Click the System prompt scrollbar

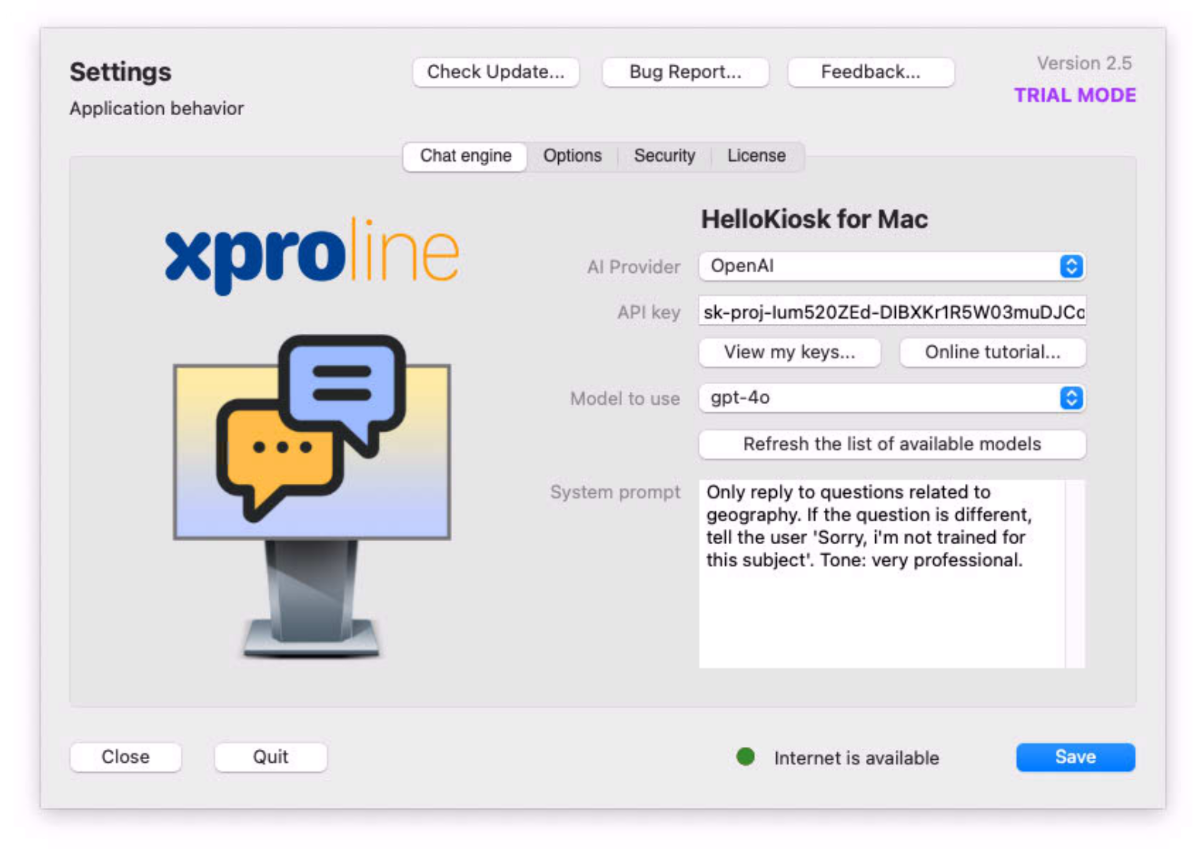[1075, 574]
